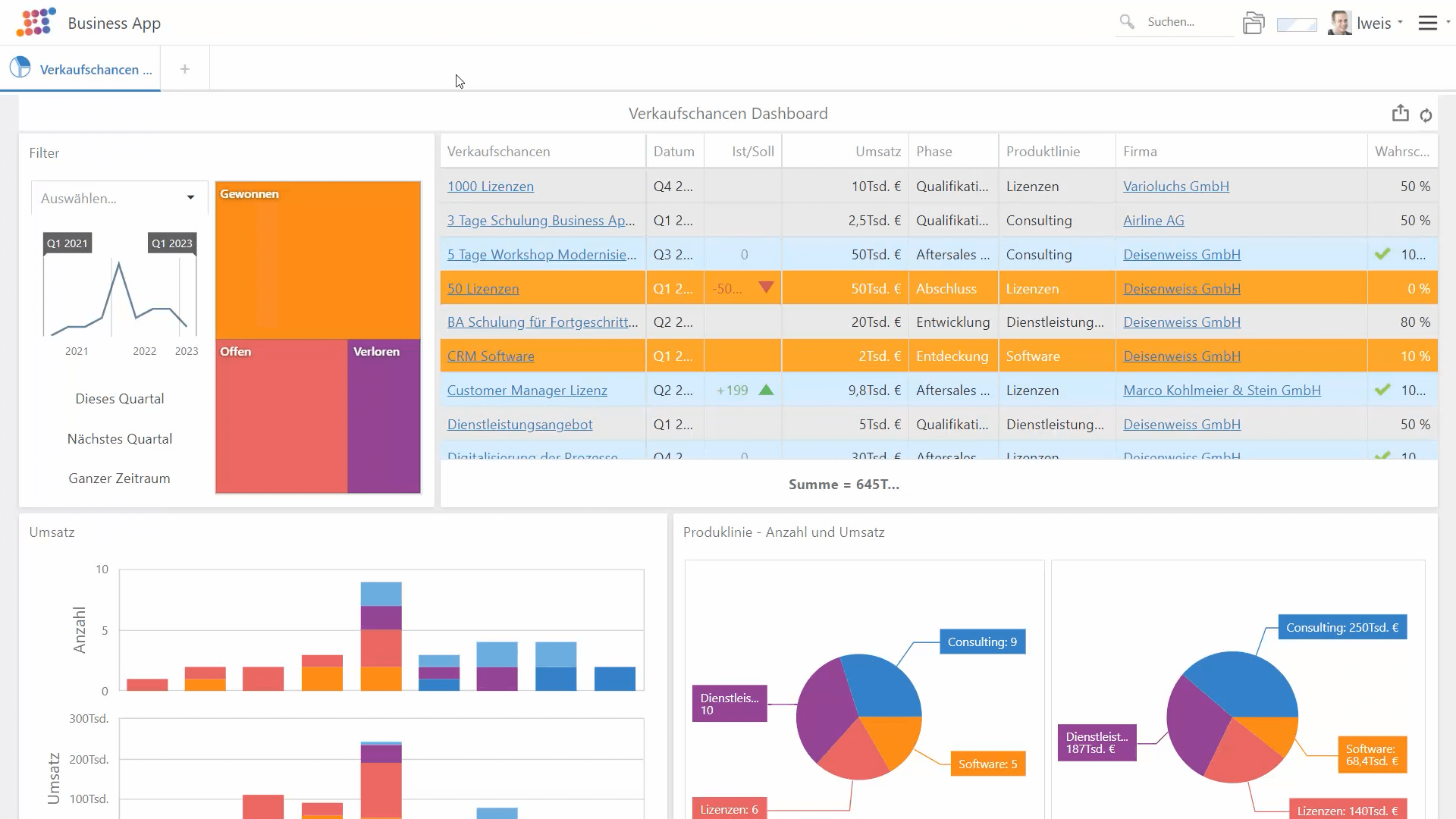1456x819 pixels.
Task: Open the folders icon in the header
Action: tap(1254, 24)
